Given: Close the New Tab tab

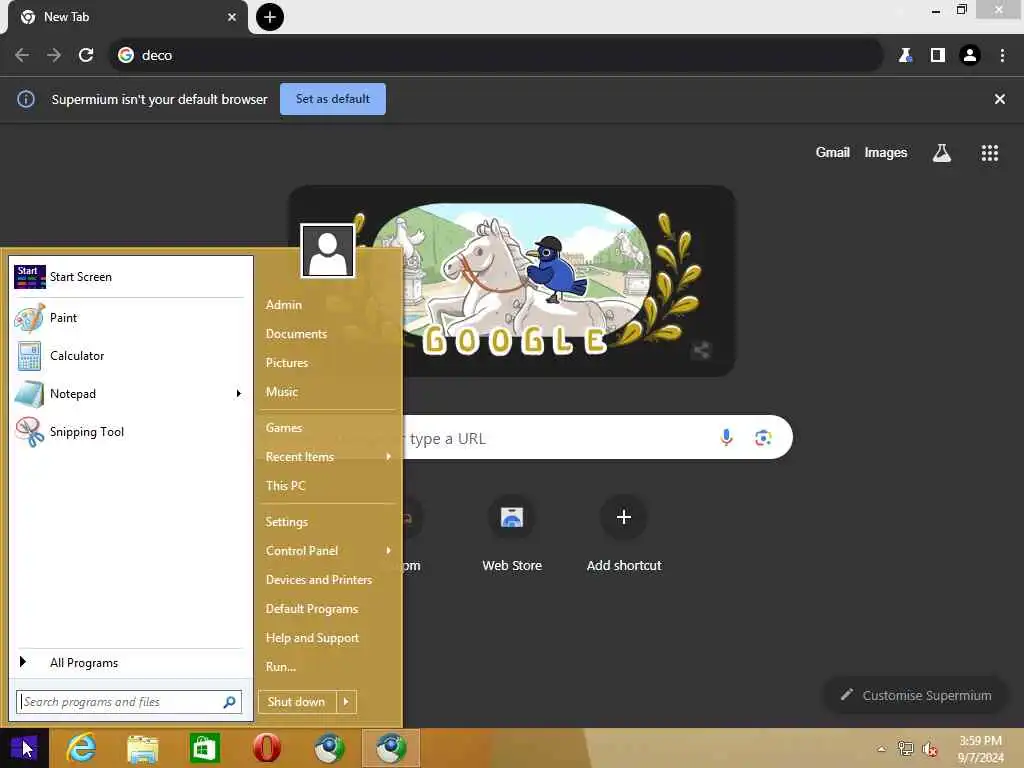Looking at the screenshot, I should pos(232,18).
